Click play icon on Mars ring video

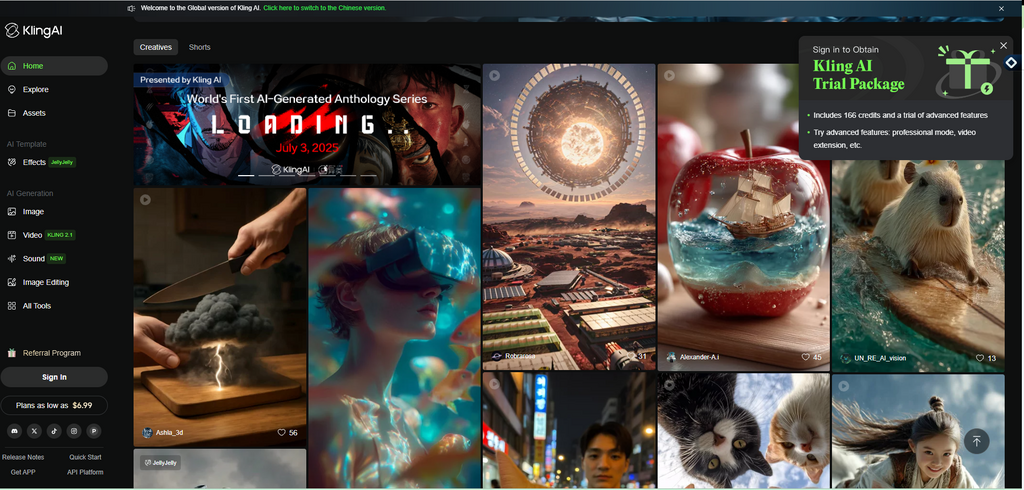tap(494, 76)
